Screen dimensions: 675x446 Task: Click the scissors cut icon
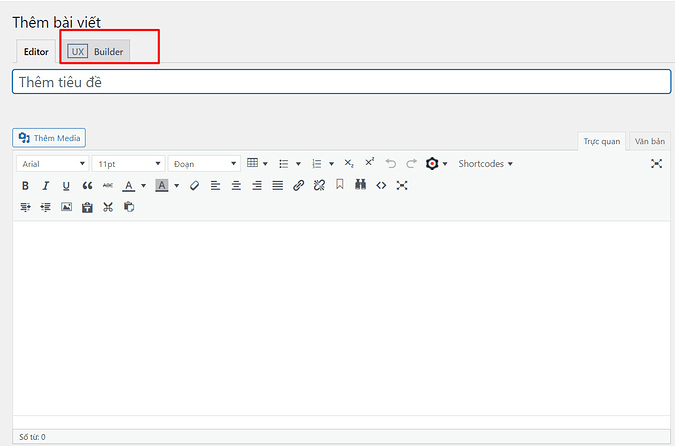[x=108, y=207]
